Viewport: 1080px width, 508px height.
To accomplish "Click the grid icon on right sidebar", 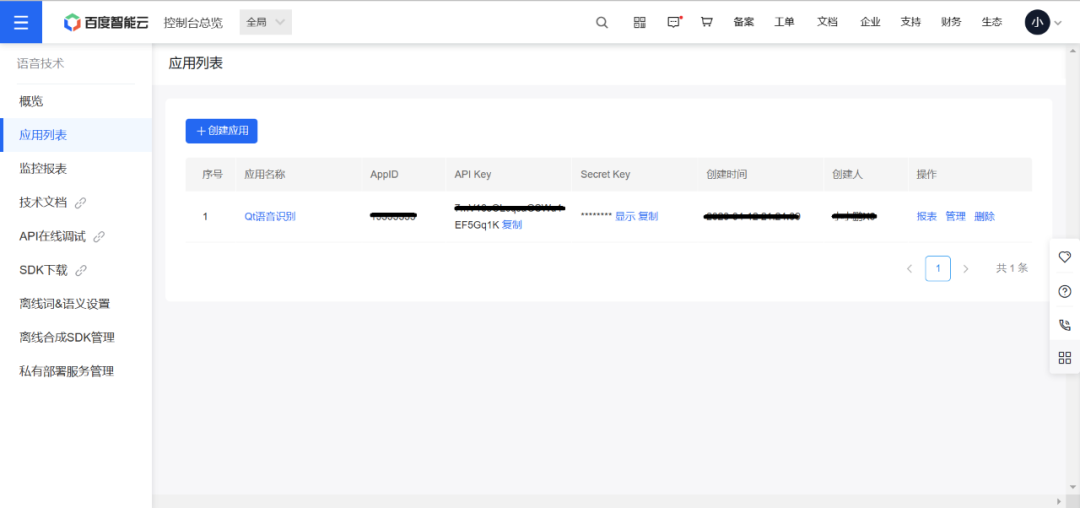I will click(1064, 358).
